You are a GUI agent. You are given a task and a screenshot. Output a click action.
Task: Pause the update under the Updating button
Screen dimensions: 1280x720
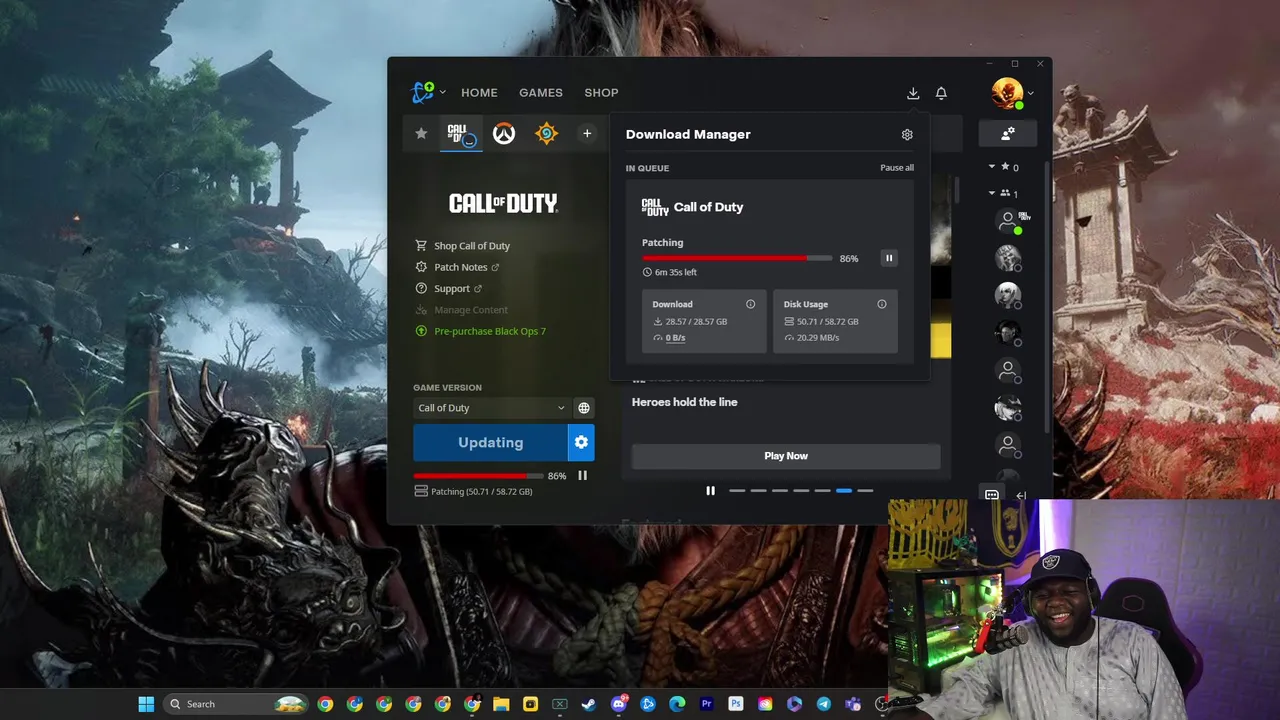(582, 476)
